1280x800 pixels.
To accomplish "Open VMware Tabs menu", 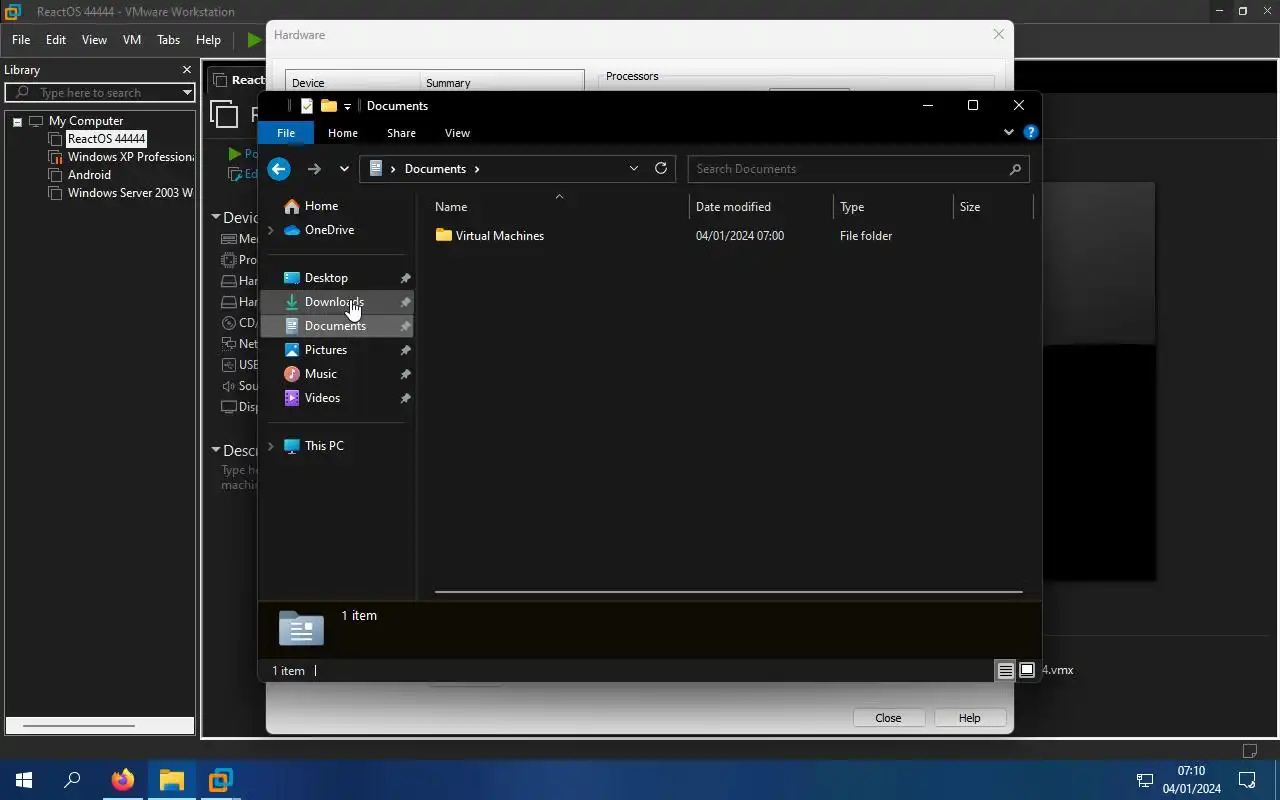I will pos(168,40).
